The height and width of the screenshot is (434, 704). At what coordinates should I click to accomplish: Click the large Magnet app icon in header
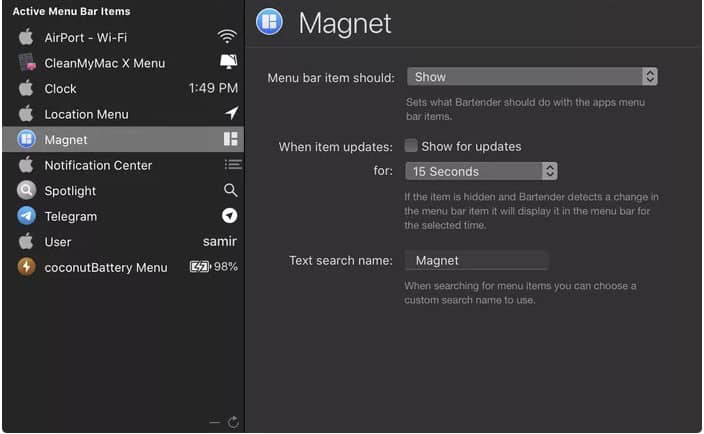coord(269,22)
